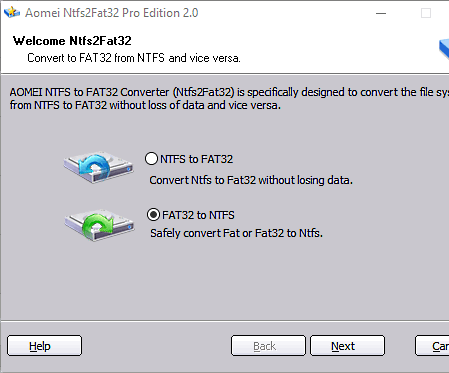449x373 pixels.
Task: Click the green arrow drive icon
Action: click(x=99, y=225)
